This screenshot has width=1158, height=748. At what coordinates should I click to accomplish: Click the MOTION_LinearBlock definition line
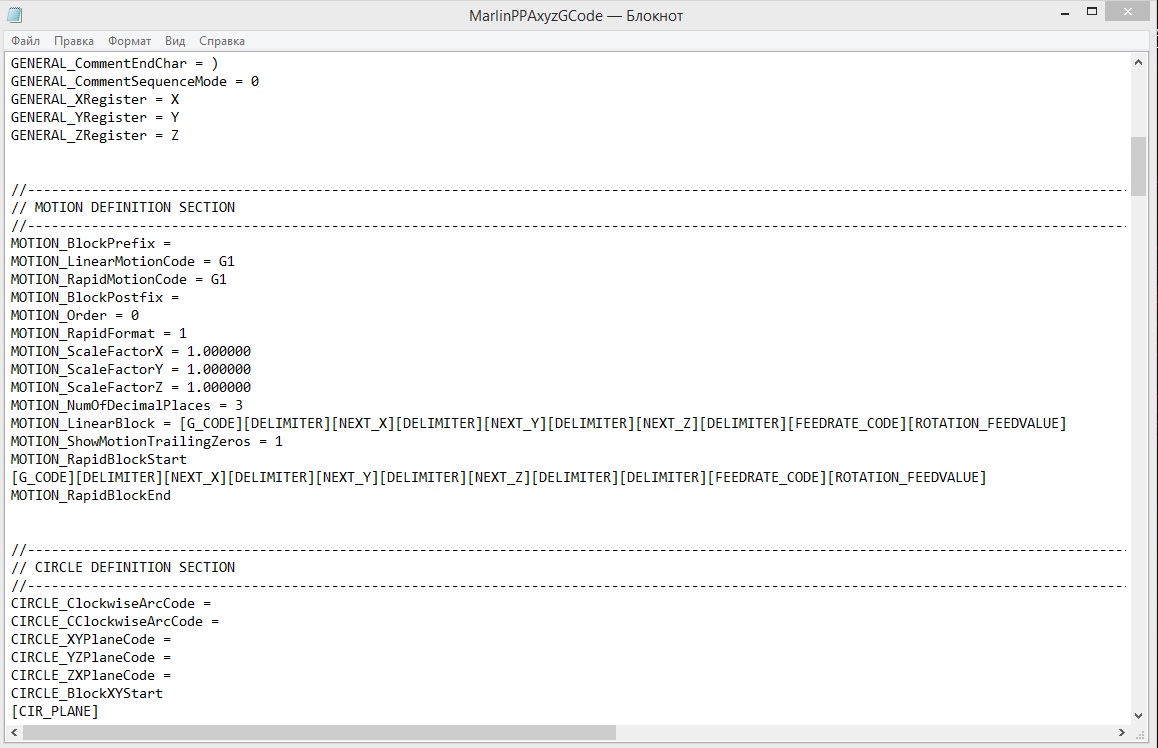pyautogui.click(x=538, y=424)
